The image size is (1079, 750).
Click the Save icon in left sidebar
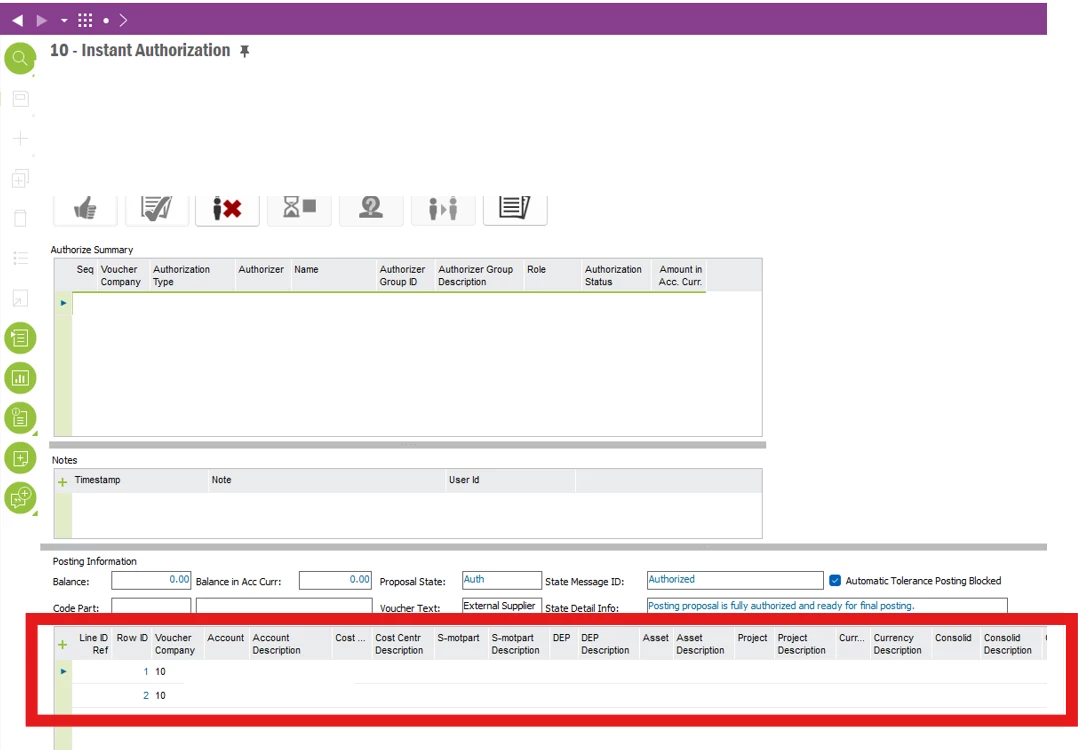point(21,99)
